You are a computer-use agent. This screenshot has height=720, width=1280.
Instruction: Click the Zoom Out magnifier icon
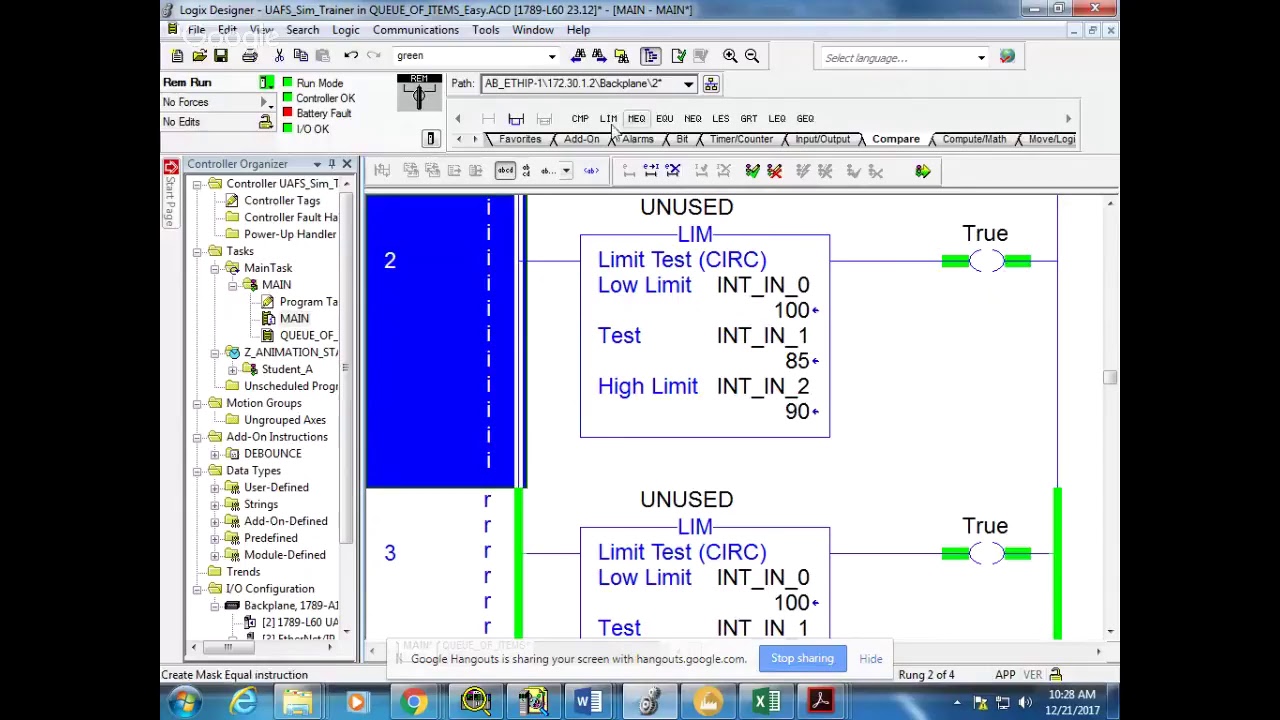752,57
